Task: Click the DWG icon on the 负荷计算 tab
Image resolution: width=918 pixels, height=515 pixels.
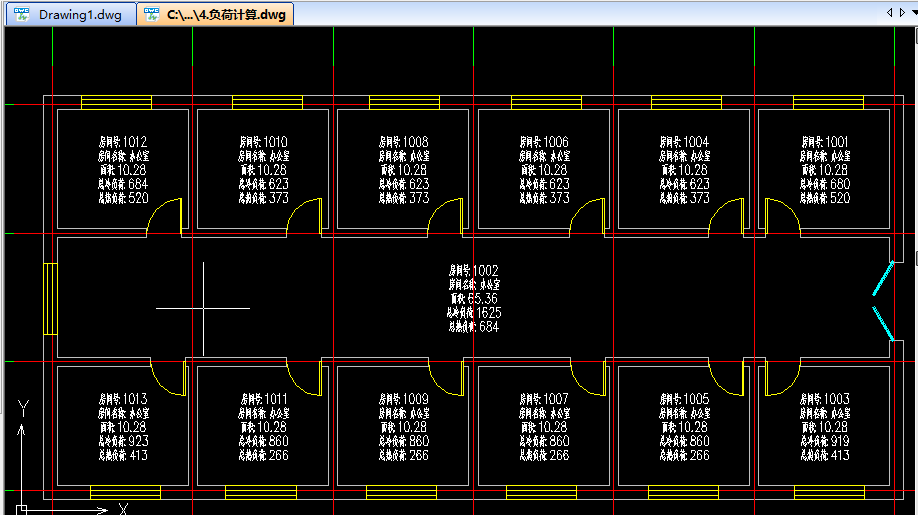Action: tap(152, 15)
